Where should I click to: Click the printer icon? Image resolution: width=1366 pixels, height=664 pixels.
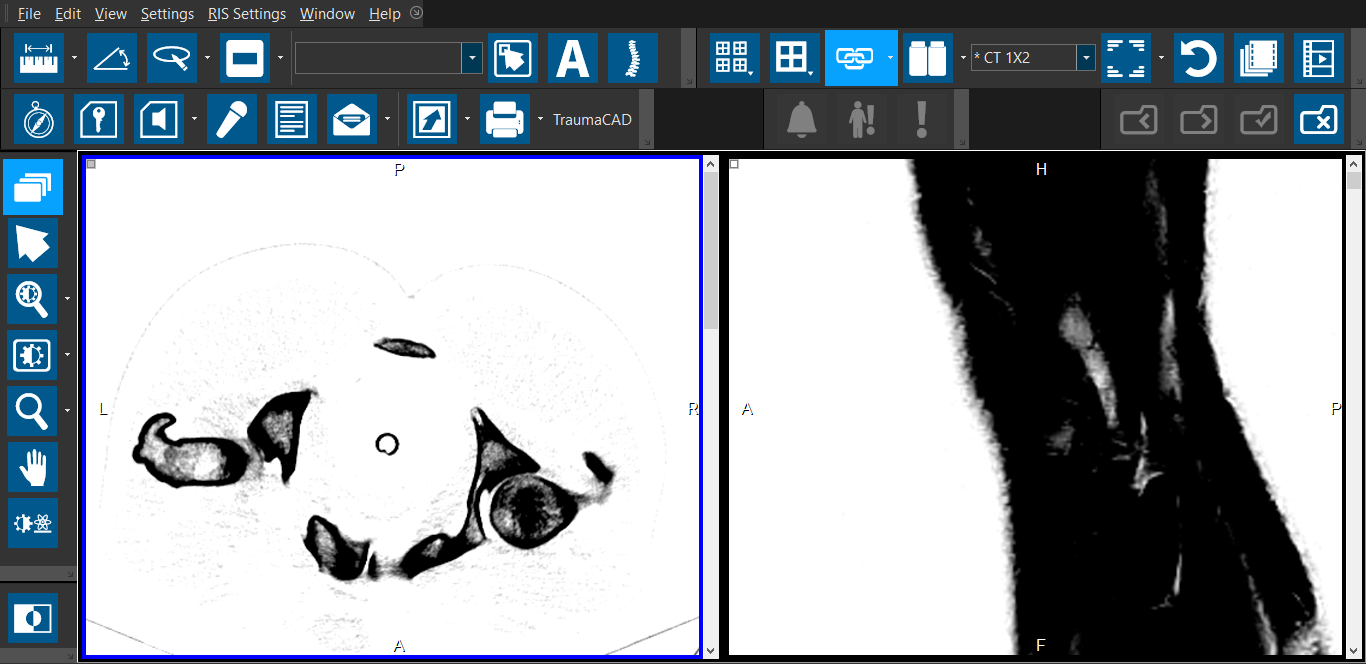(504, 120)
